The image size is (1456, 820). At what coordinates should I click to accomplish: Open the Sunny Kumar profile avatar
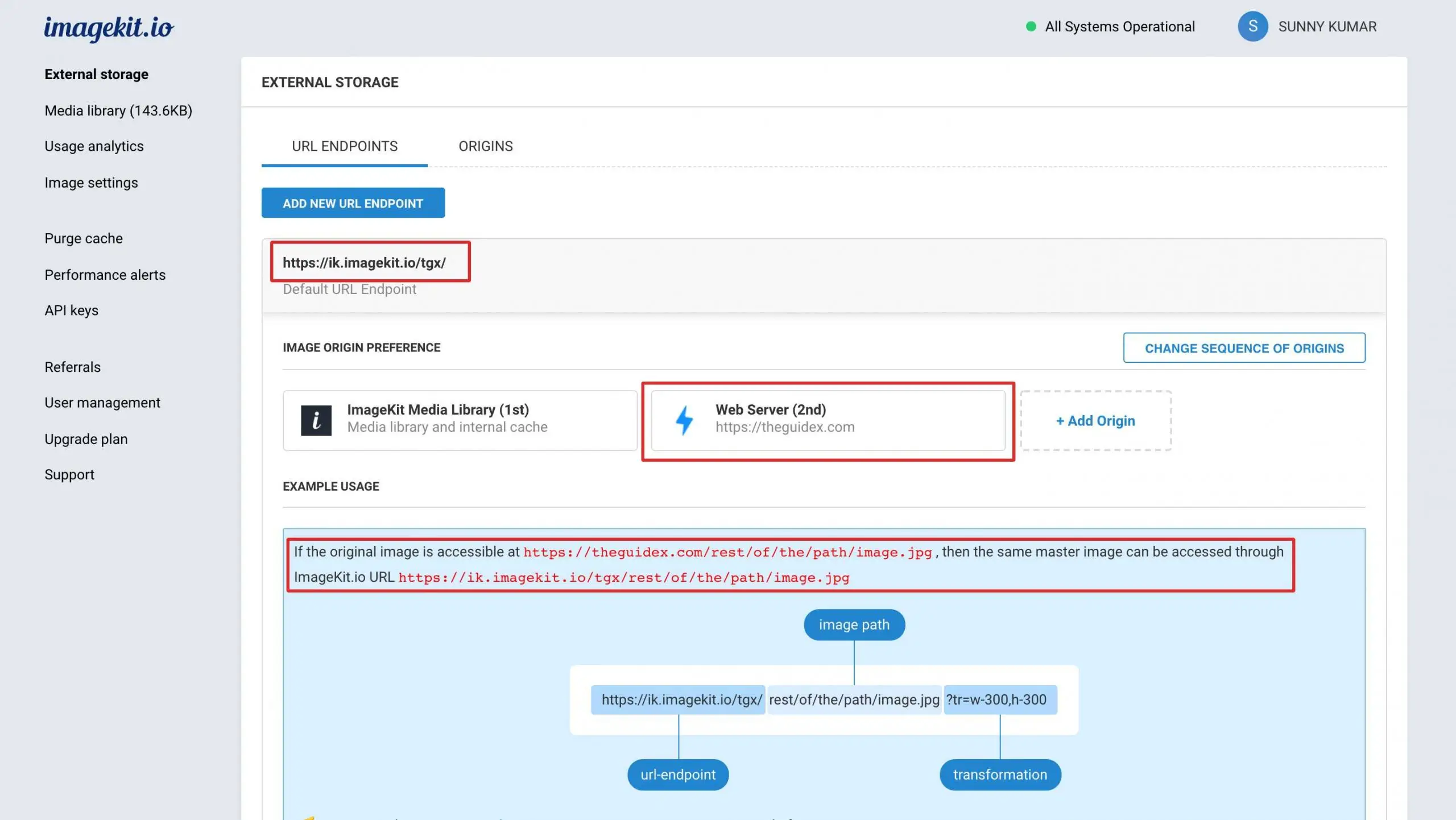(1254, 26)
